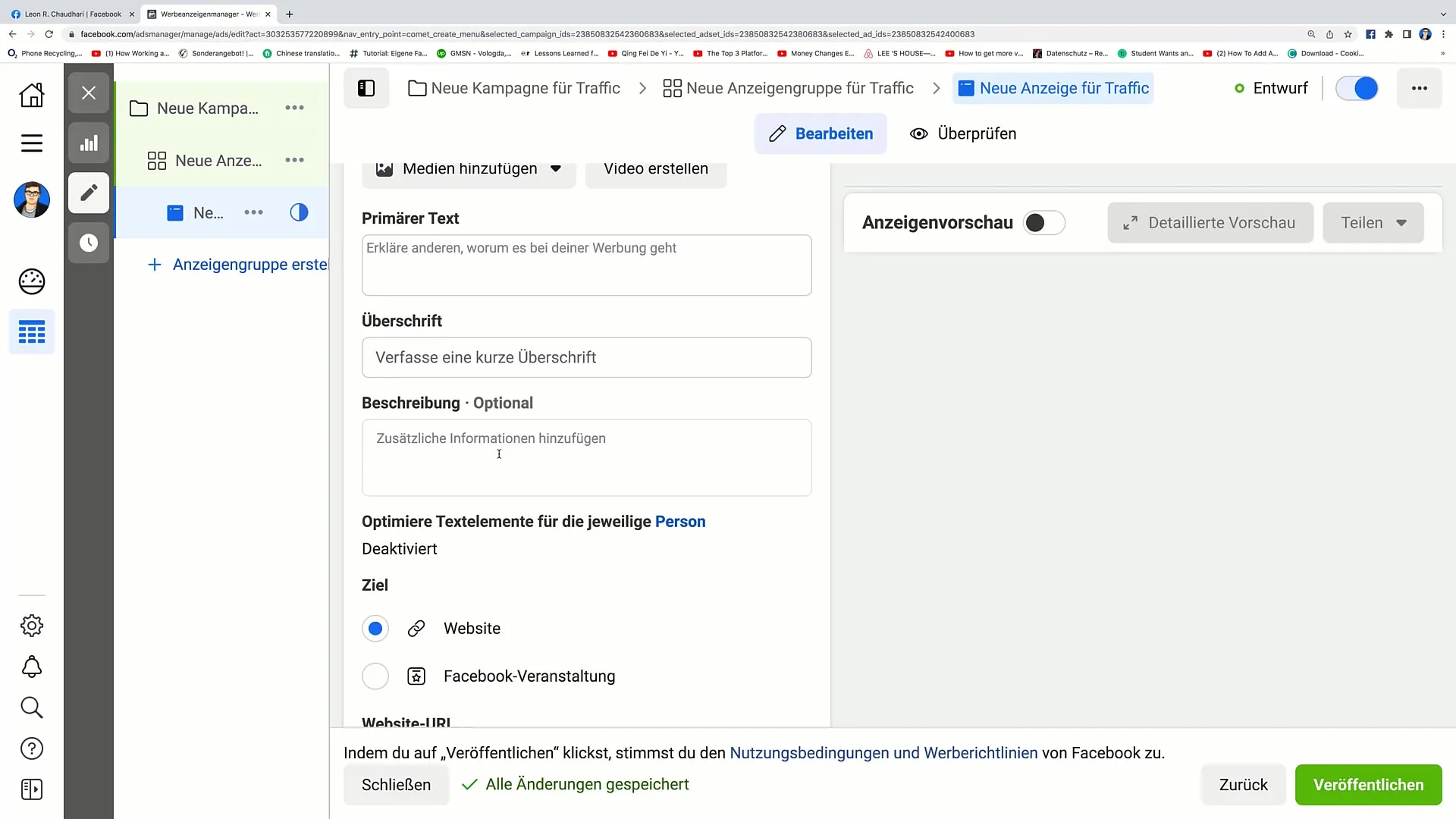Click the Zurück button
Viewport: 1456px width, 819px height.
pos(1243,785)
